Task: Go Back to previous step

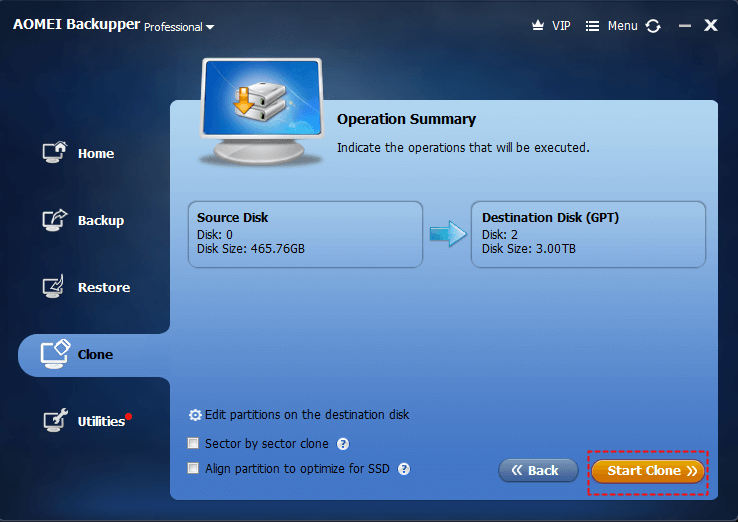Action: (538, 471)
